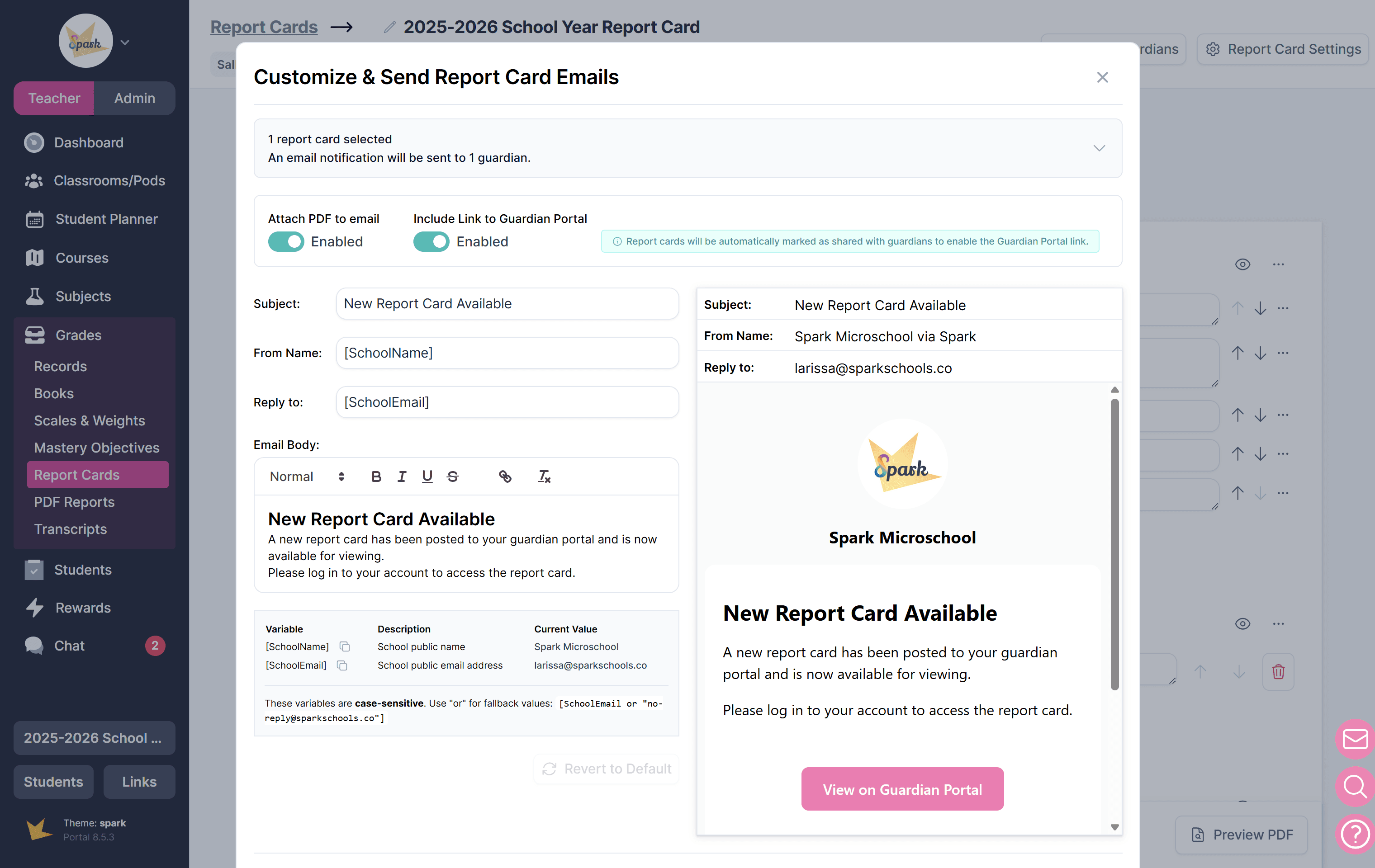The height and width of the screenshot is (868, 1375).
Task: Follow the Report Cards breadcrumb link
Action: (x=264, y=27)
